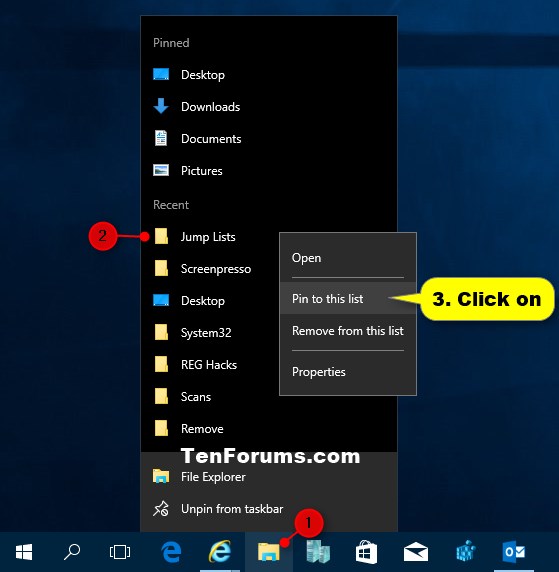Open File Explorer from jump list text

213,477
